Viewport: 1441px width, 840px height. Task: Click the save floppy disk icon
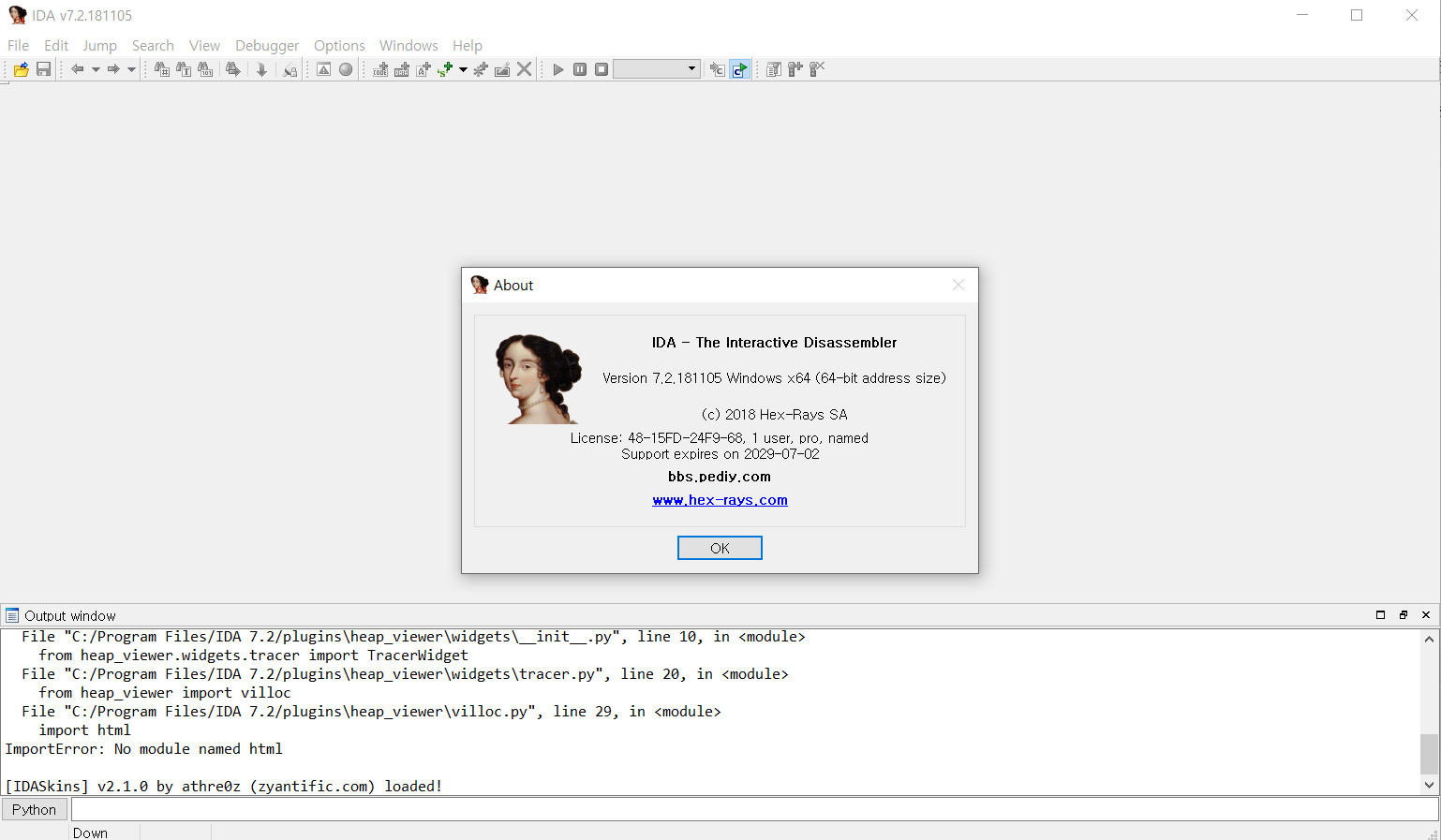[x=43, y=69]
